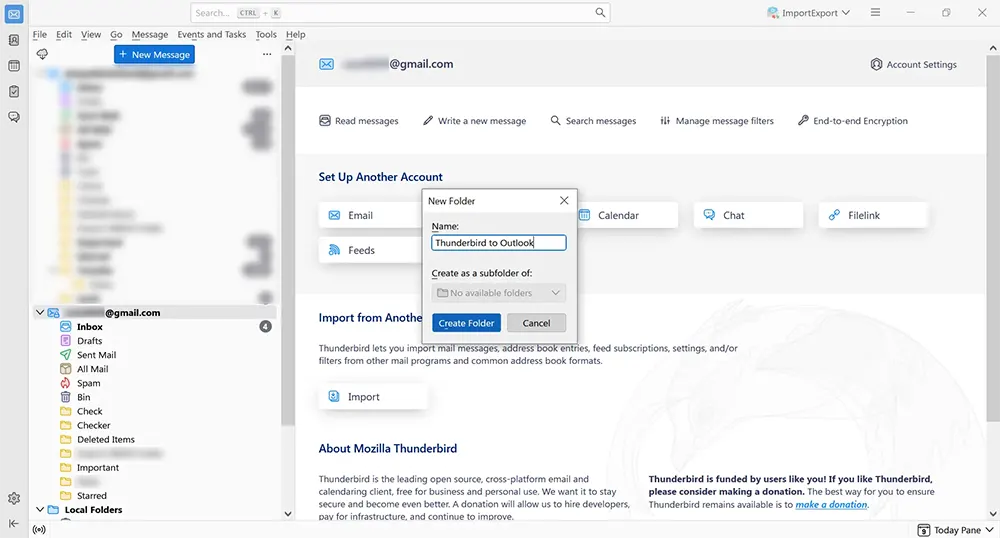The image size is (1000, 538).
Task: Open End-to-end Encryption
Action: point(852,120)
